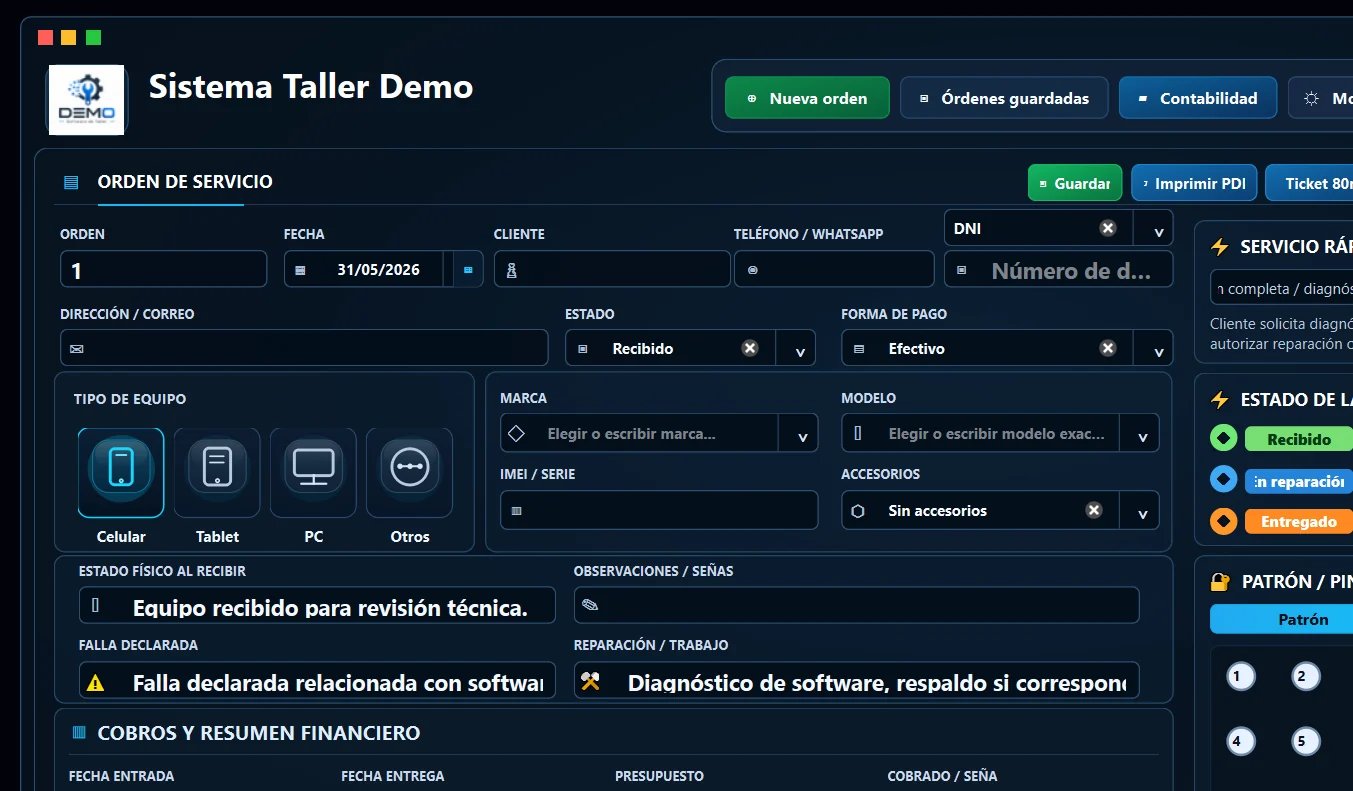Image resolution: width=1353 pixels, height=791 pixels.
Task: Switch to the Patrón tab
Action: coord(1282,619)
